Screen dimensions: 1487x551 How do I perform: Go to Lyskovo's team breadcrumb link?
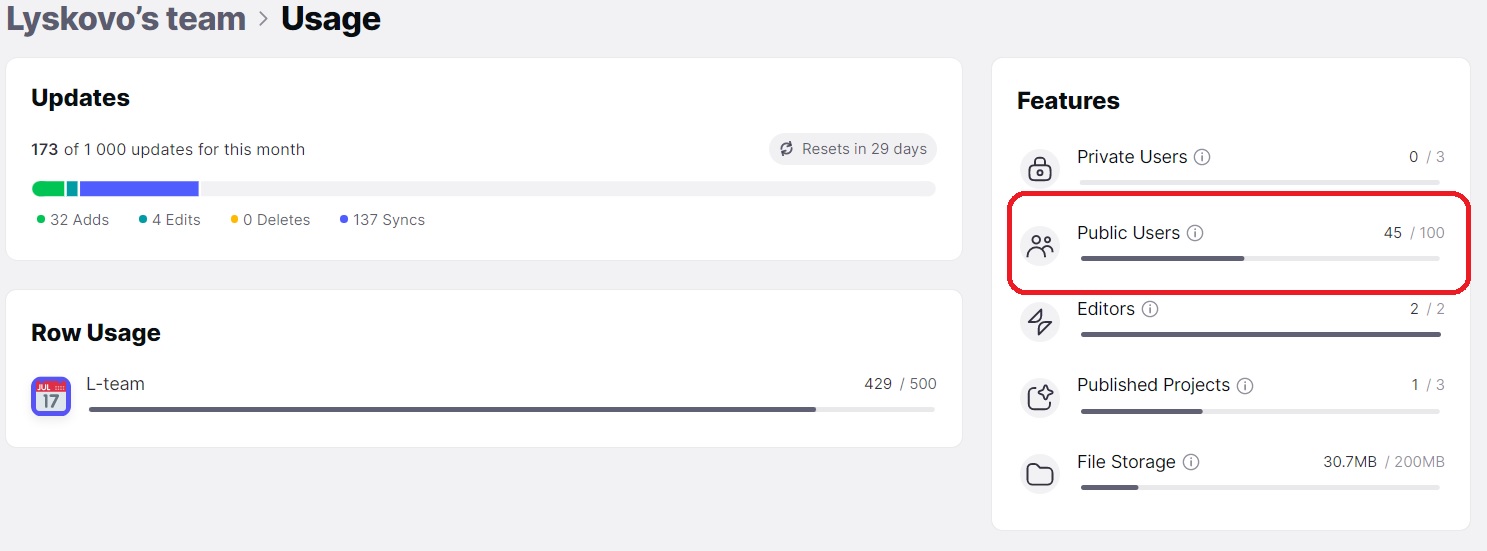126,18
